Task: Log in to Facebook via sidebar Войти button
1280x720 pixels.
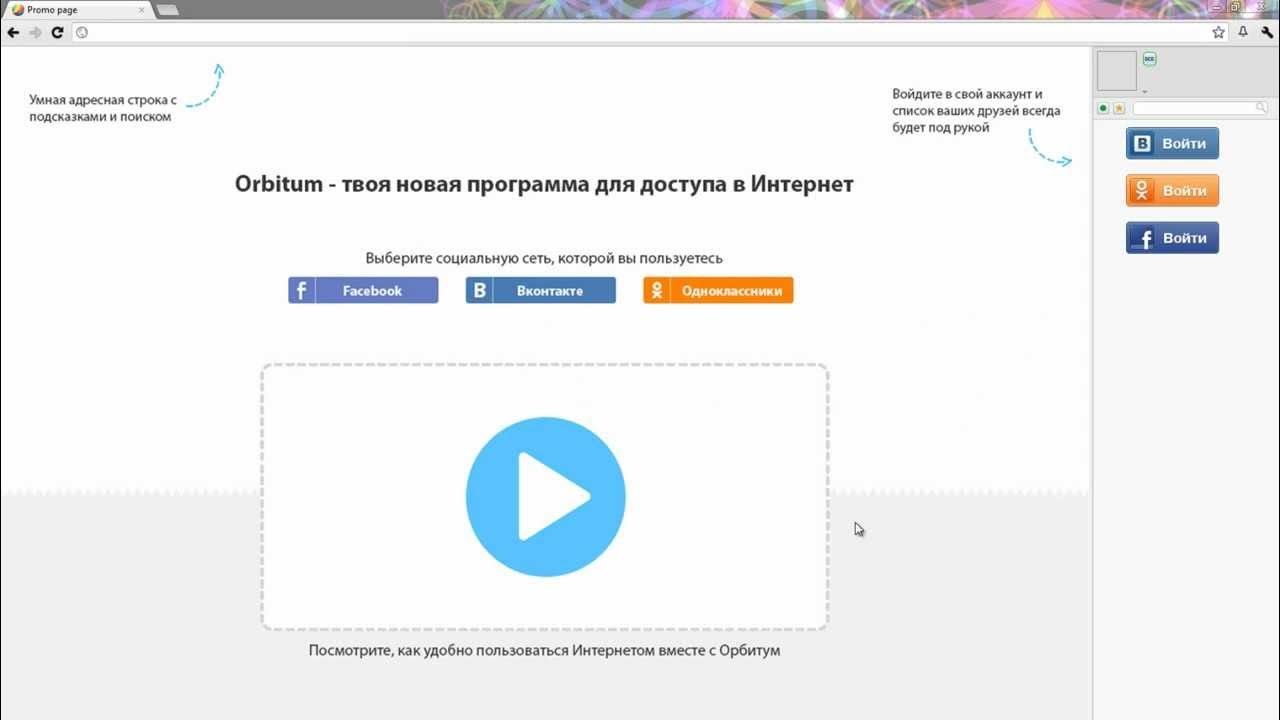Action: (1172, 238)
